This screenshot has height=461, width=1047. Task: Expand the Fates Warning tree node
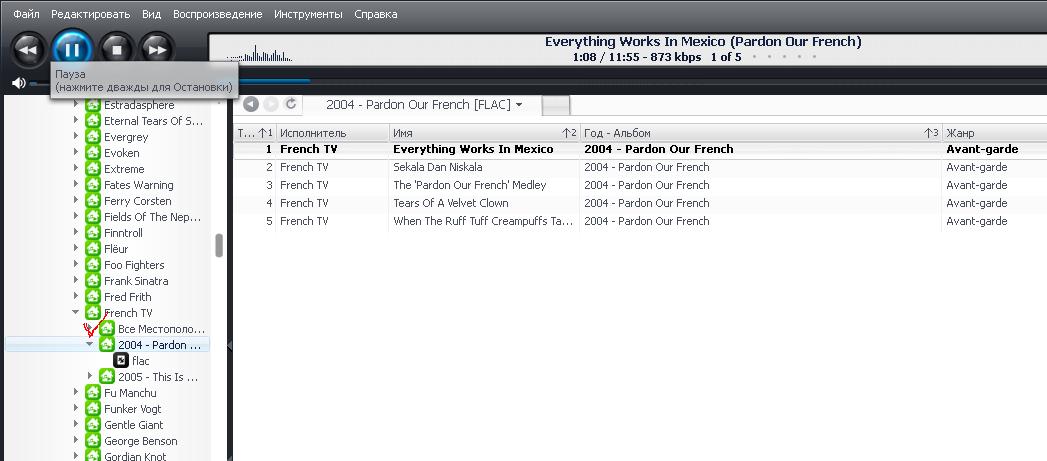(x=76, y=185)
